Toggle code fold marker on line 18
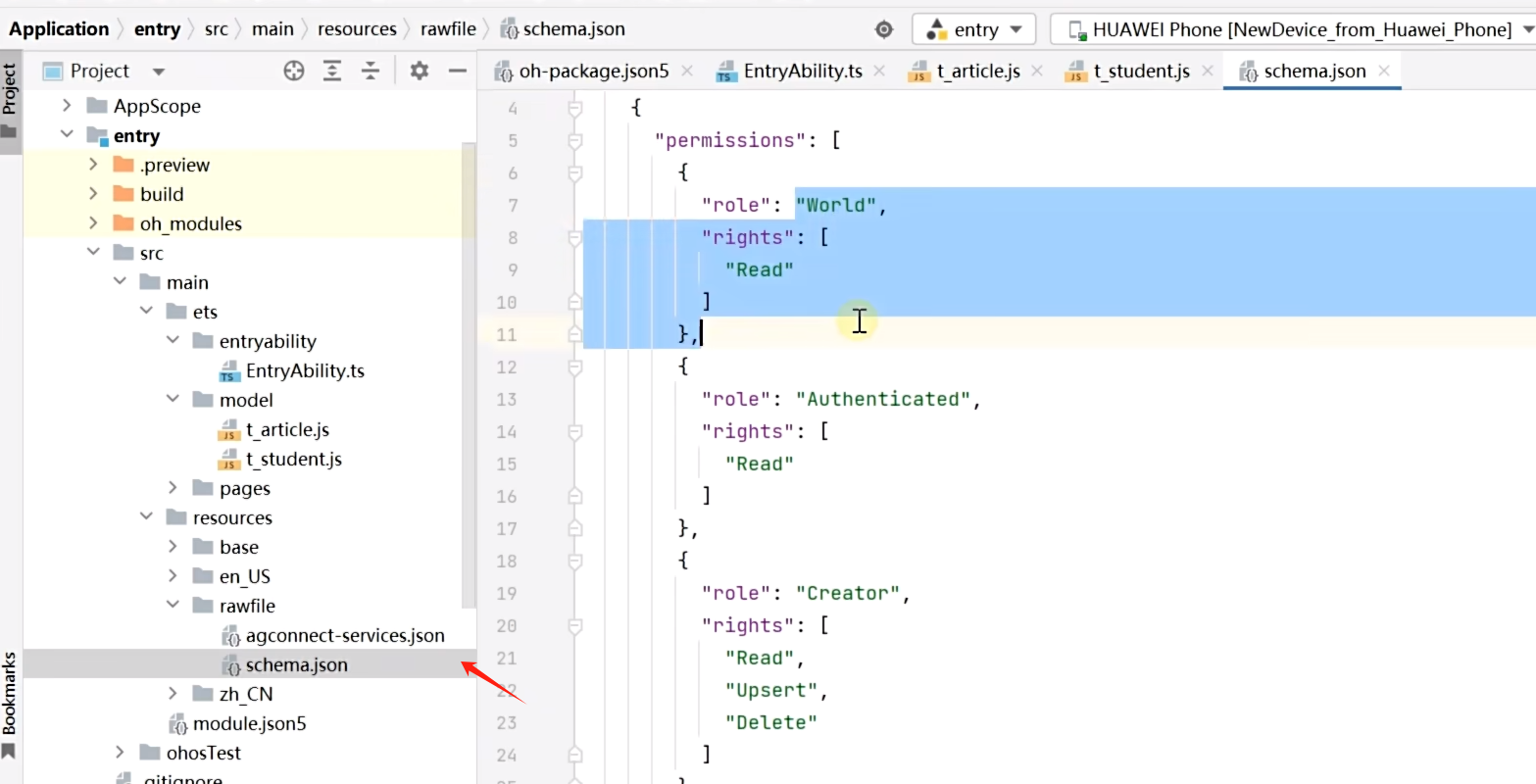 coord(574,562)
